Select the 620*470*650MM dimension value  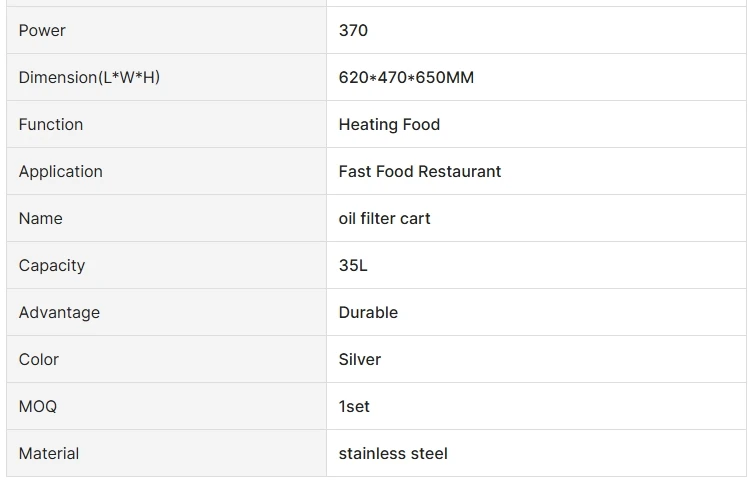click(406, 77)
